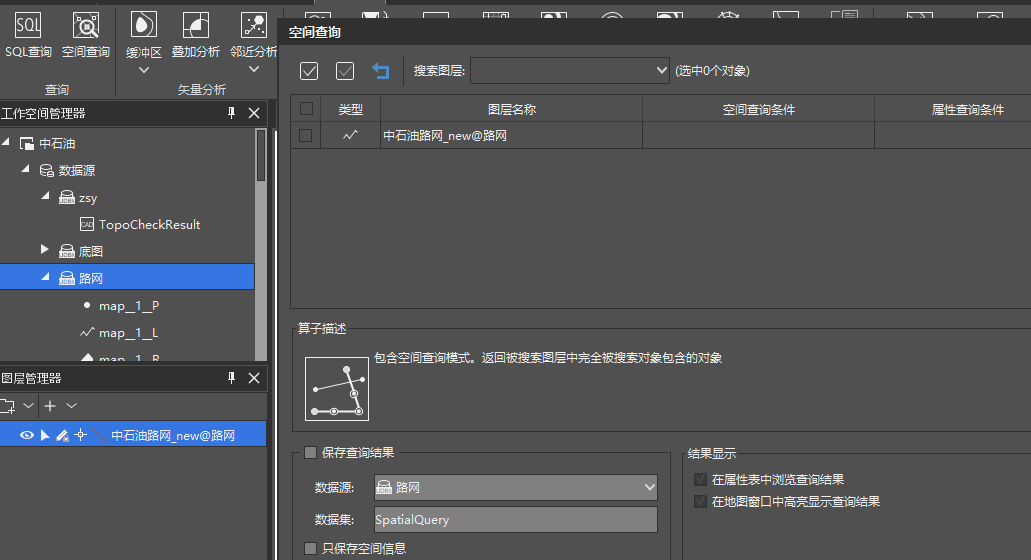Expand the 邻近分析 dropdown arrow
This screenshot has height=560, width=1031.
point(254,69)
